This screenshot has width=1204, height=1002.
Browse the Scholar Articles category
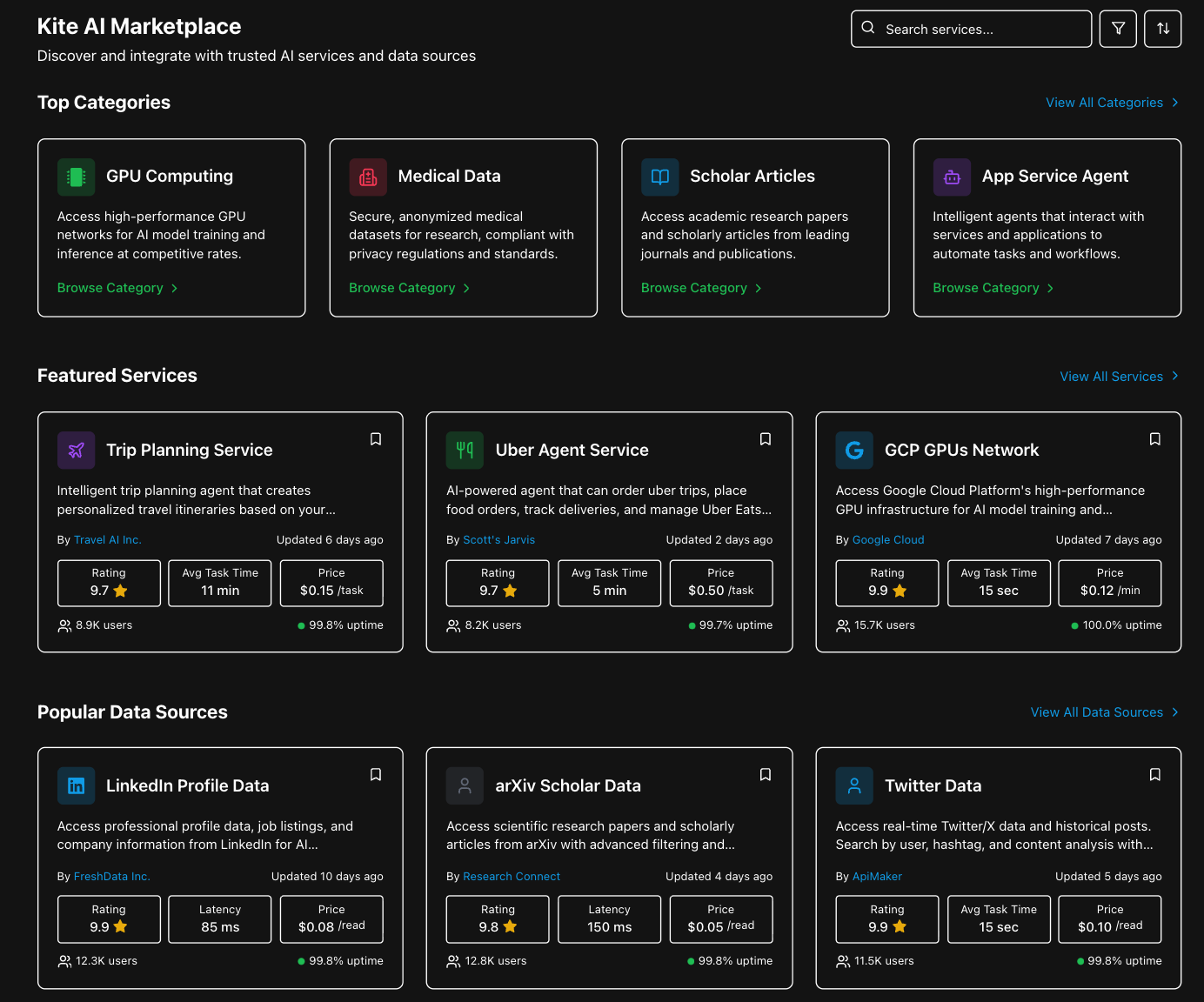tap(701, 288)
